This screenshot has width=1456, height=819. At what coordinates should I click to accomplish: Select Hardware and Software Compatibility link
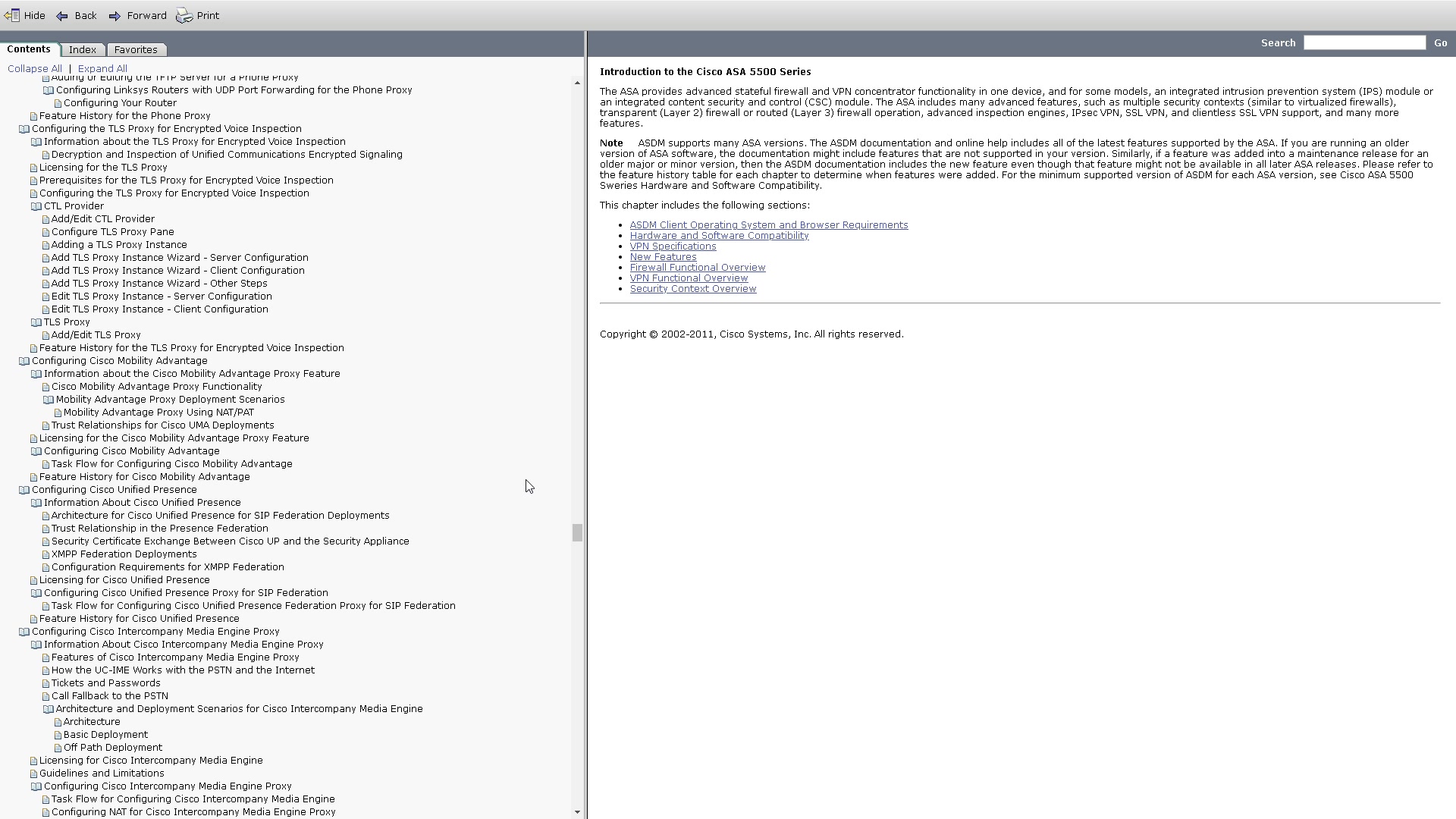click(x=720, y=235)
